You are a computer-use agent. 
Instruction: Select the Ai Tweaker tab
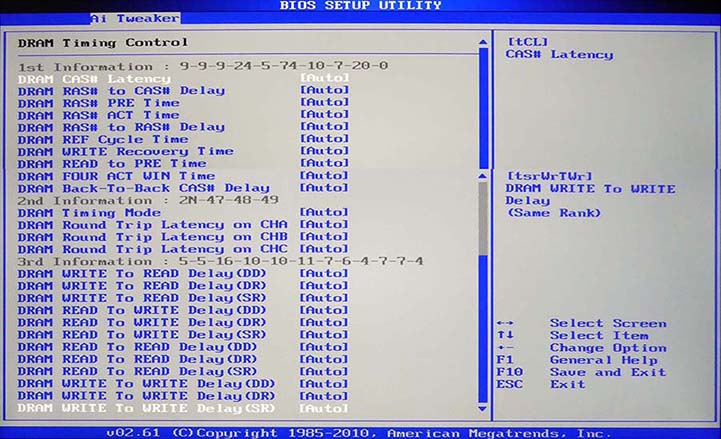click(135, 18)
